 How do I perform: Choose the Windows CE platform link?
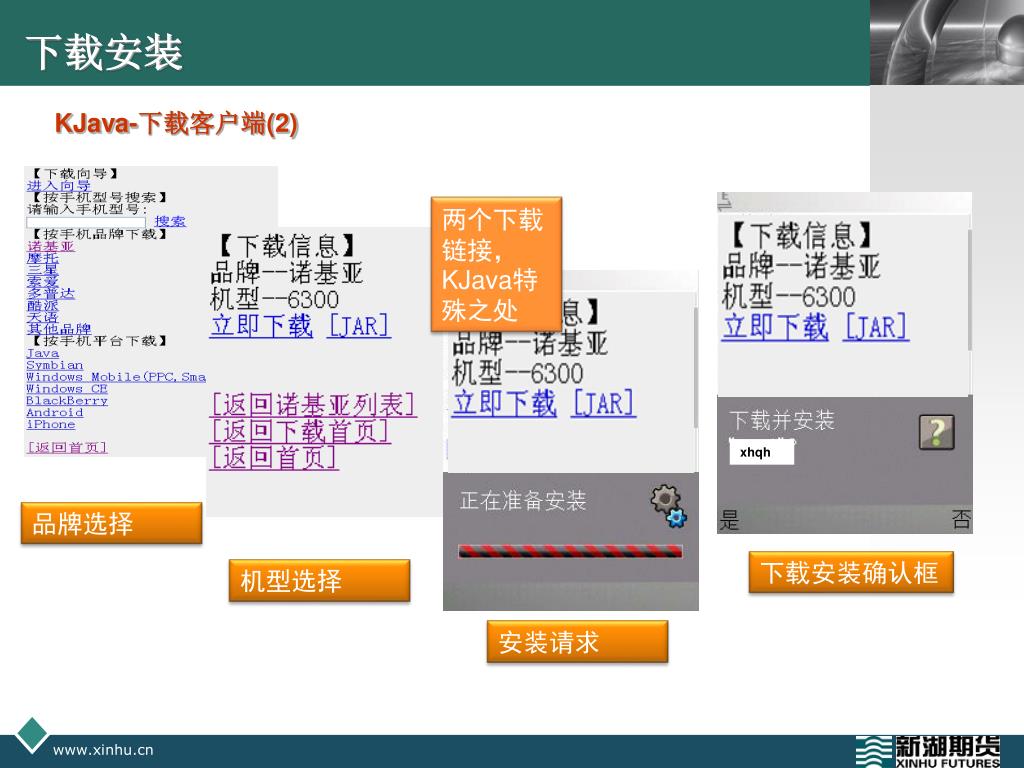tap(67, 389)
